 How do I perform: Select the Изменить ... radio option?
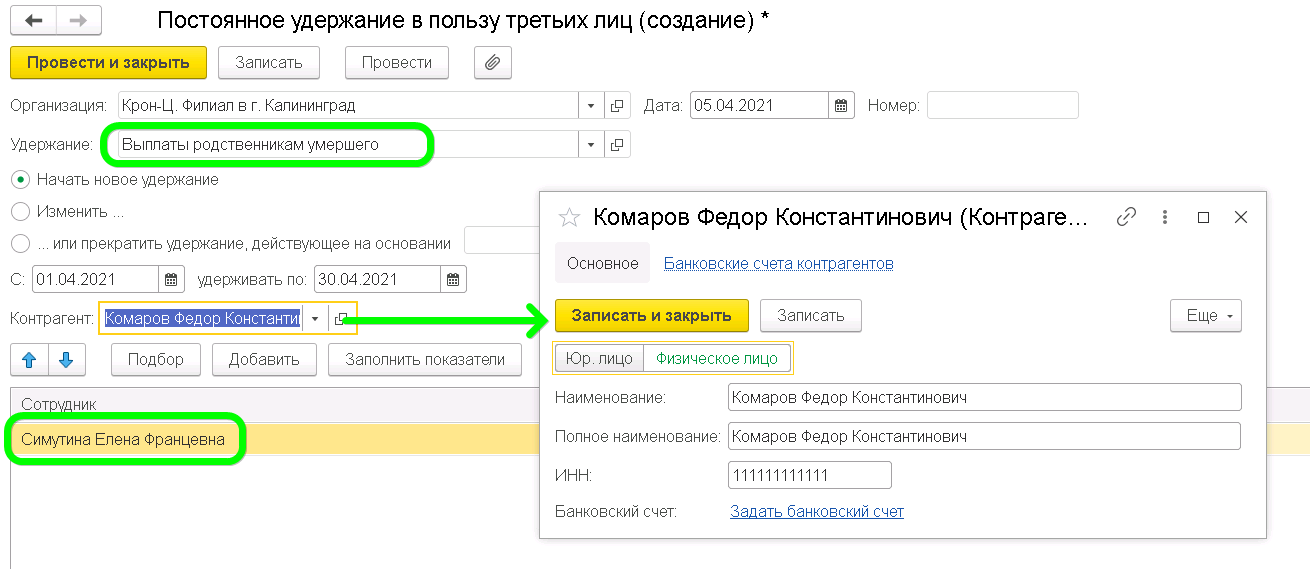click(20, 212)
